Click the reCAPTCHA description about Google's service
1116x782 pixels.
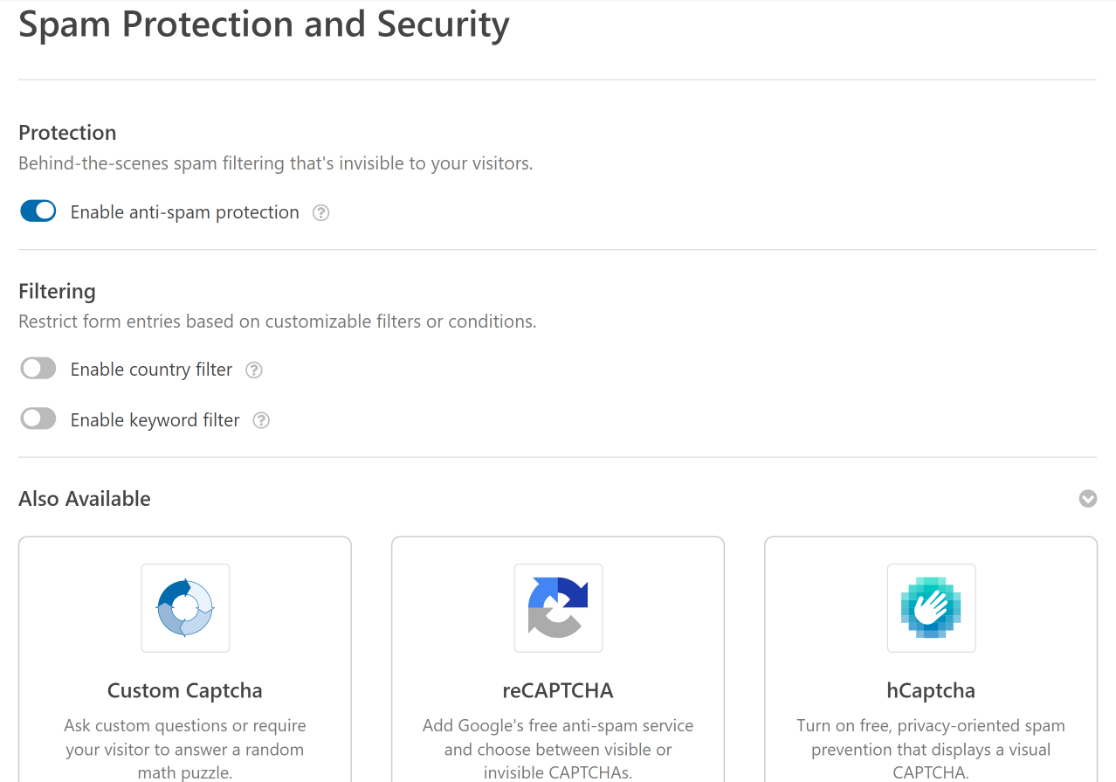coord(558,749)
